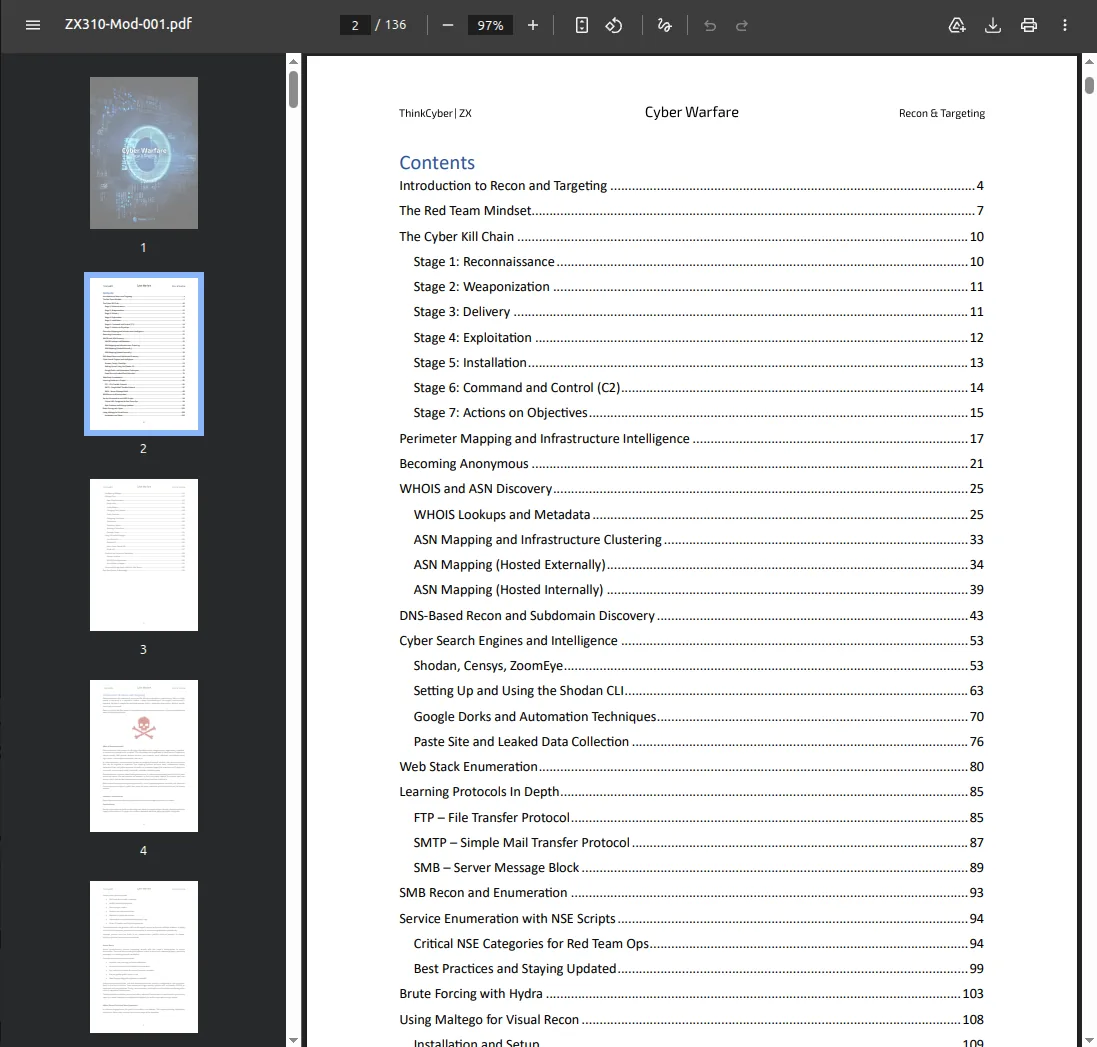Jump to Stage 3: Delivery
The height and width of the screenshot is (1047, 1097).
pos(698,312)
